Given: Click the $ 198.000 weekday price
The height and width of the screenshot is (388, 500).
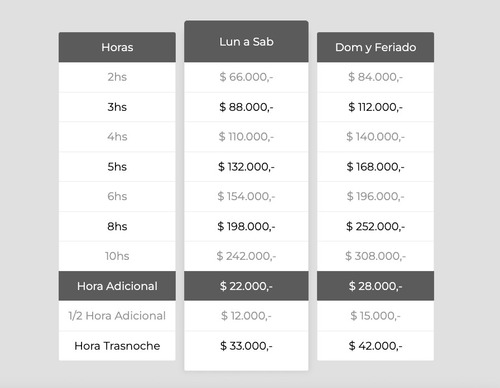Looking at the screenshot, I should [x=246, y=226].
